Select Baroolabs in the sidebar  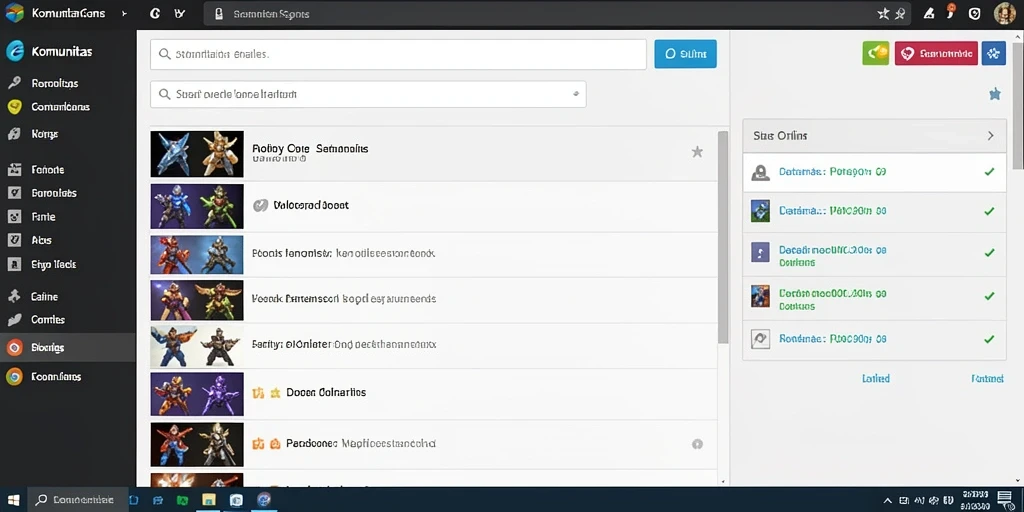[54, 193]
